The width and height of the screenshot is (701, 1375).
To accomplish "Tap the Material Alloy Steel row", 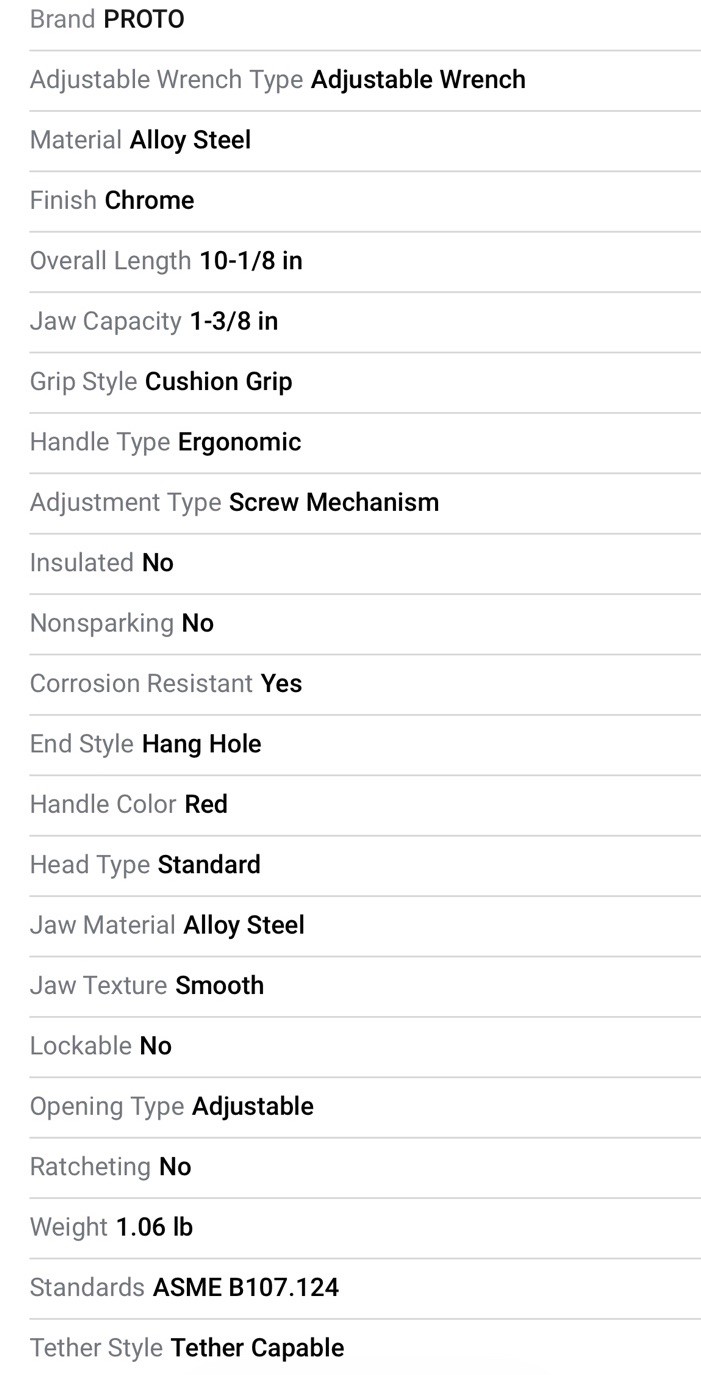I will pos(140,140).
